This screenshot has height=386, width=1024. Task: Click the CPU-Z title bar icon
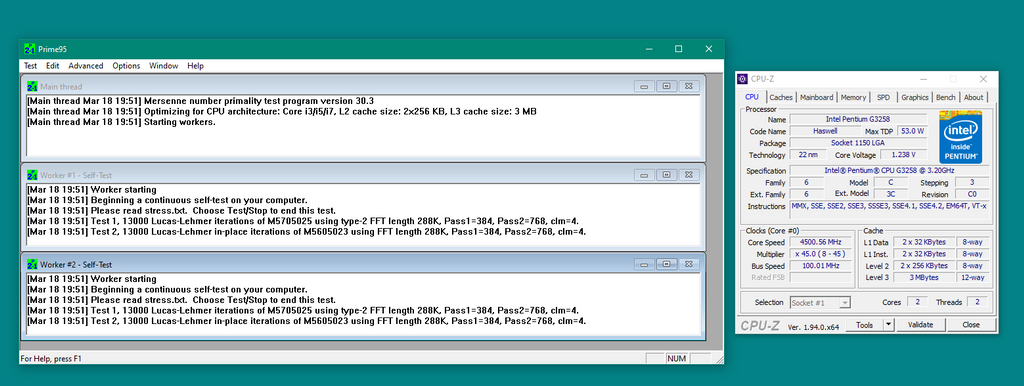(x=743, y=79)
